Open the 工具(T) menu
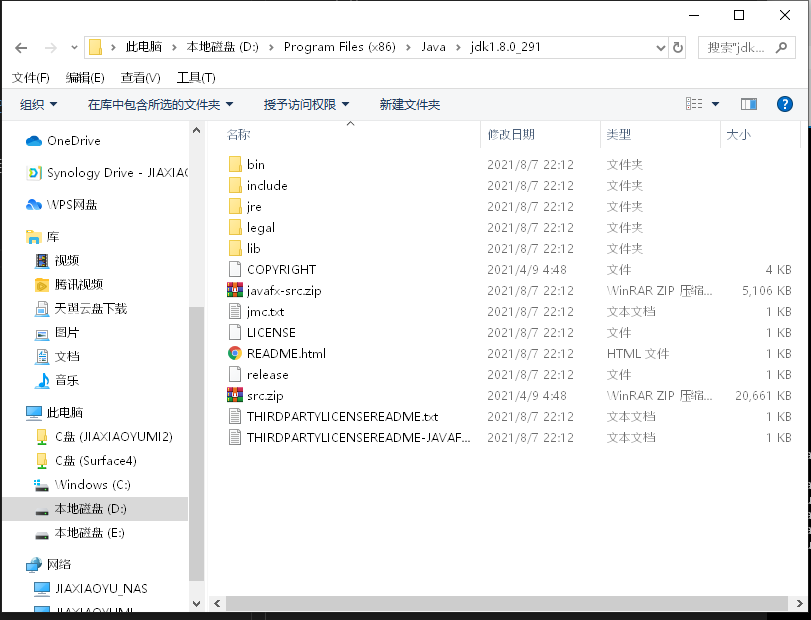Image resolution: width=811 pixels, height=620 pixels. coord(196,78)
